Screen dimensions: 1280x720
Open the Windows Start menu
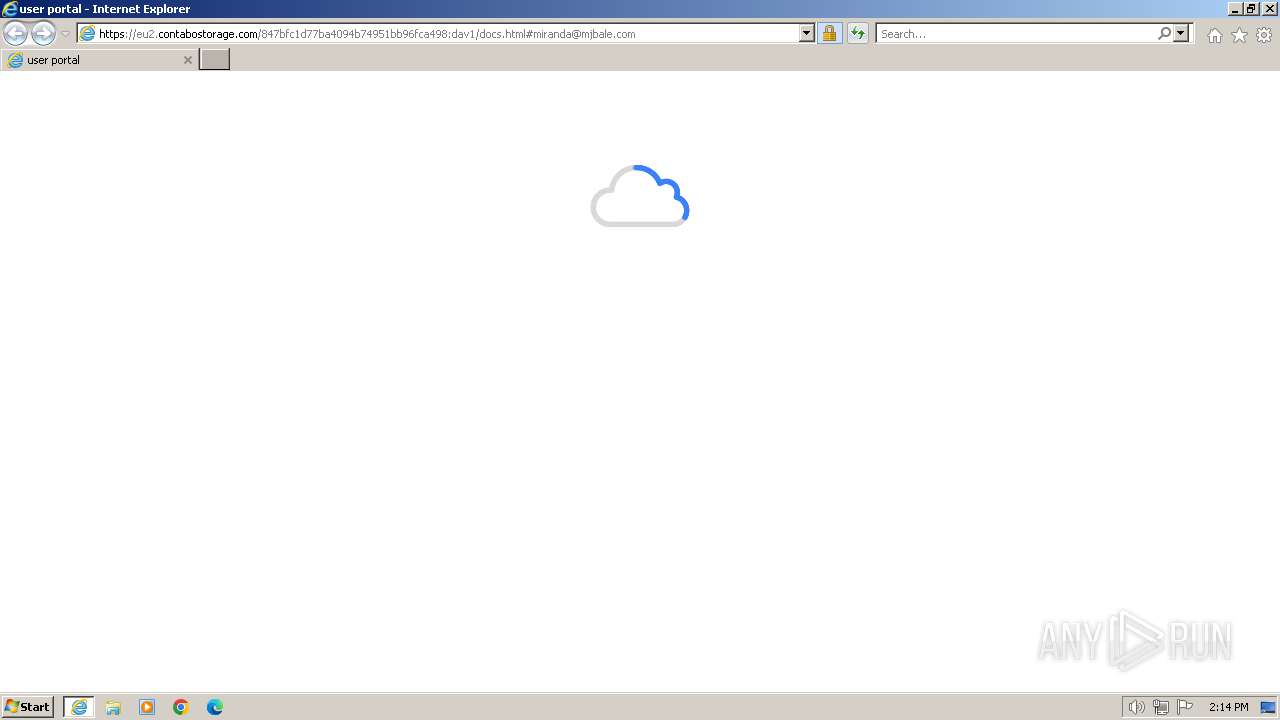point(28,707)
